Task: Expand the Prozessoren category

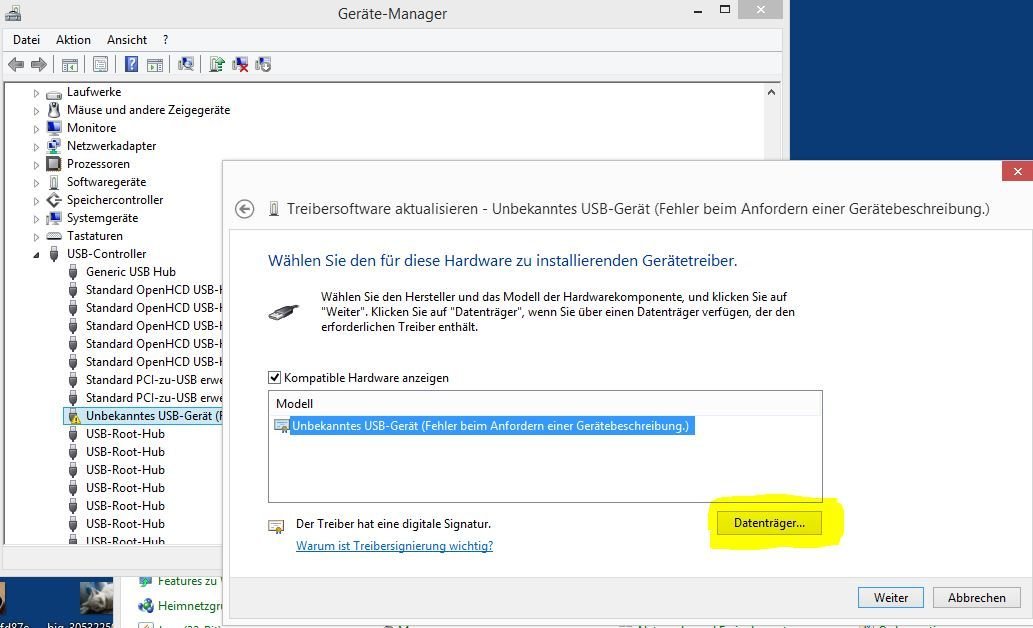Action: [37, 164]
